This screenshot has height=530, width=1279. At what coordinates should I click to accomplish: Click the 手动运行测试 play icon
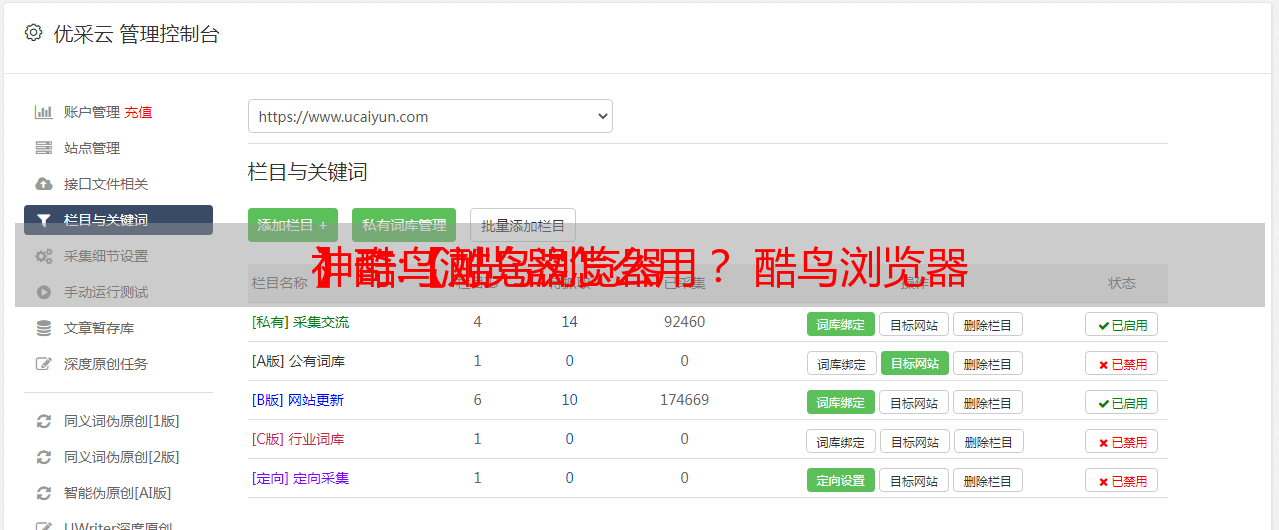[43, 292]
